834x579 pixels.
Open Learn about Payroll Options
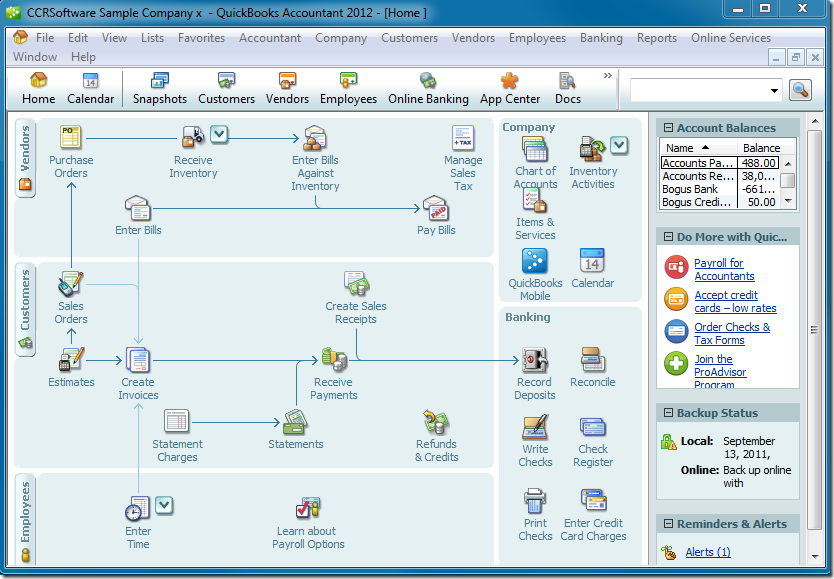tap(308, 508)
